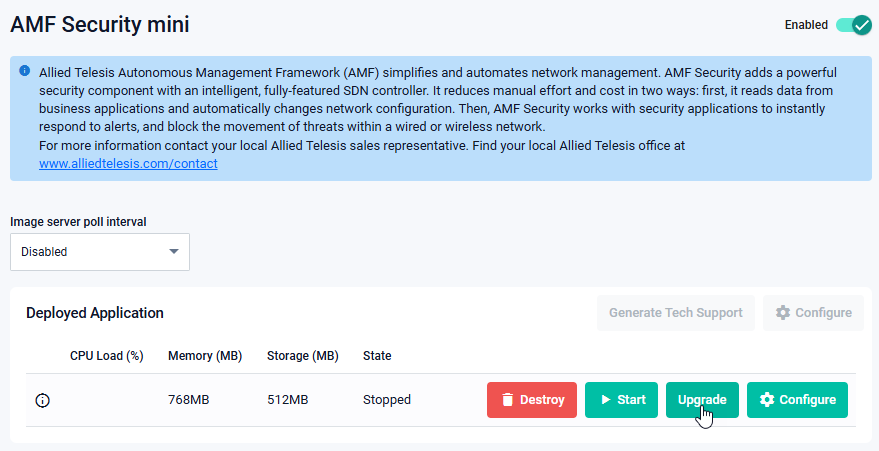
Task: Open the www.alliedtelesis.com/contact link
Action: pos(128,163)
